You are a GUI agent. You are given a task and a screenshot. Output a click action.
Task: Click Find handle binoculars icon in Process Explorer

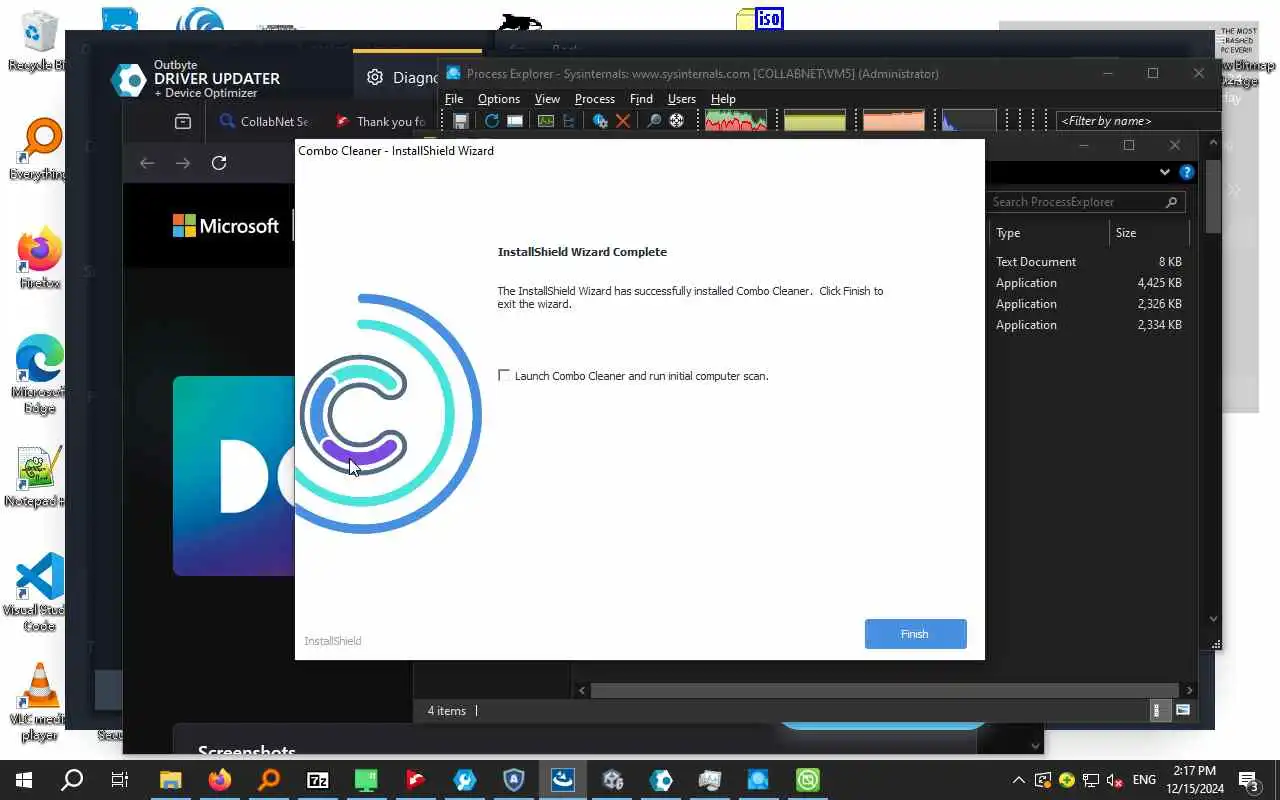(653, 121)
